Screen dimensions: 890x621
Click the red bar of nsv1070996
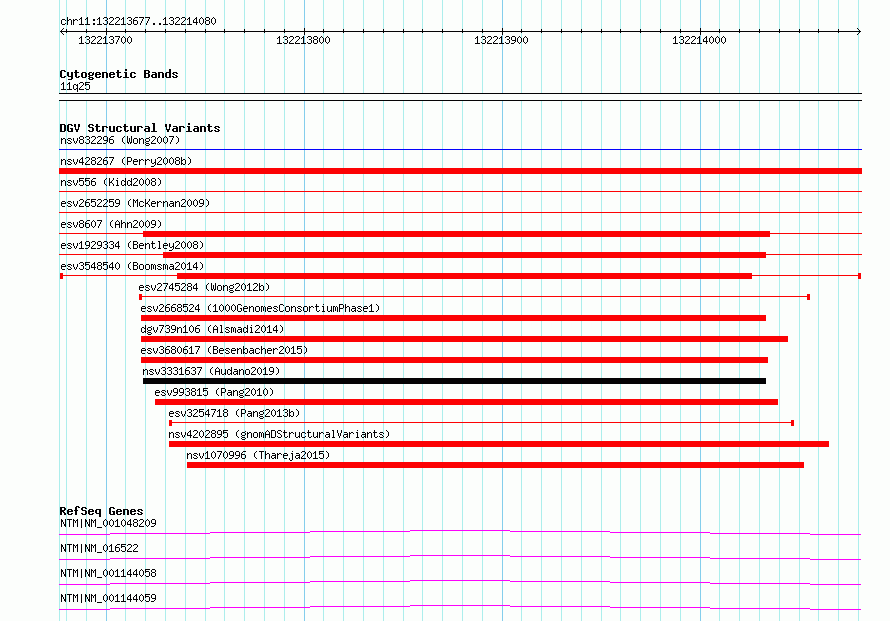click(496, 465)
